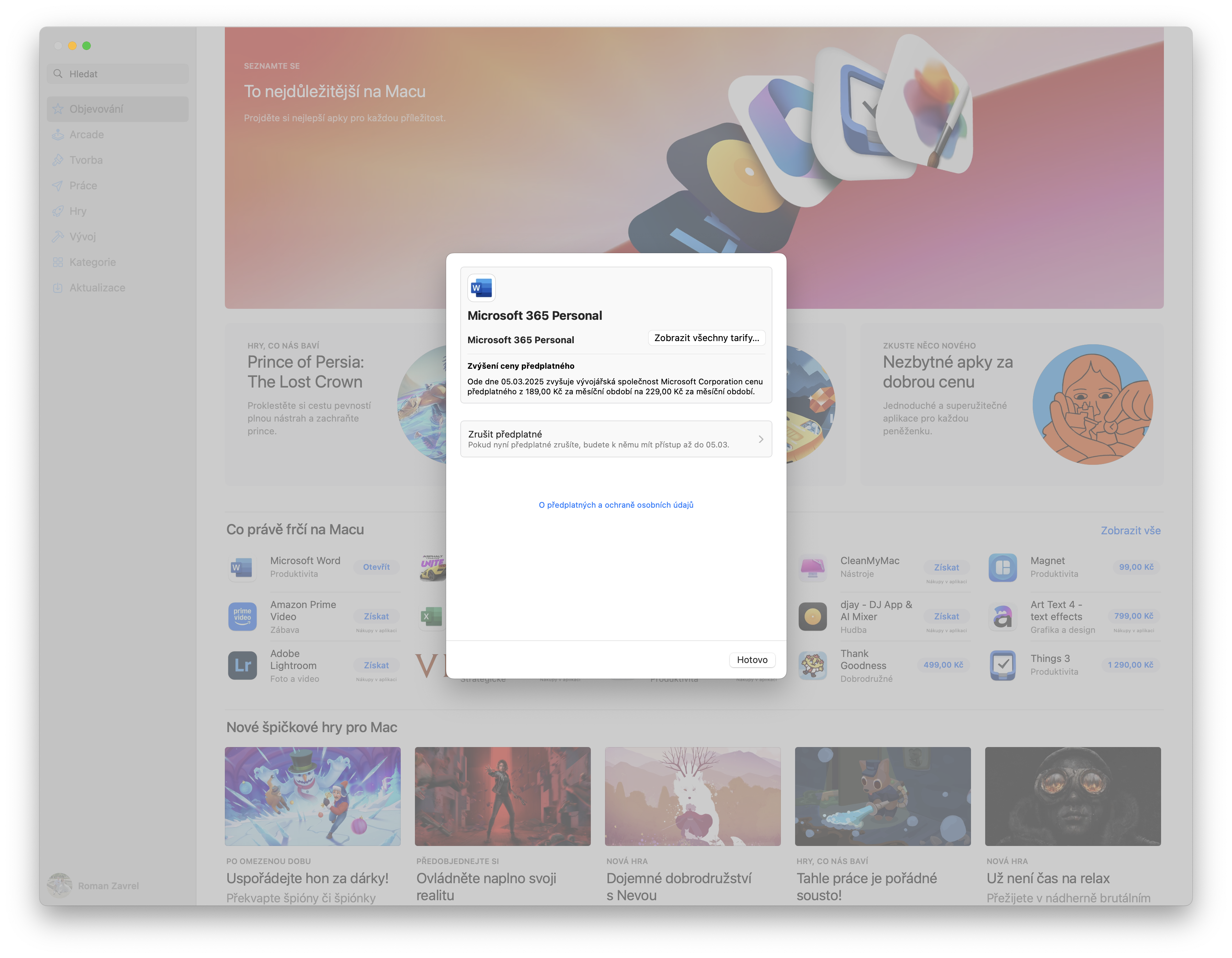Click the Microsoft Word icon in subscription dialog
The height and width of the screenshot is (958, 1232).
(x=481, y=288)
